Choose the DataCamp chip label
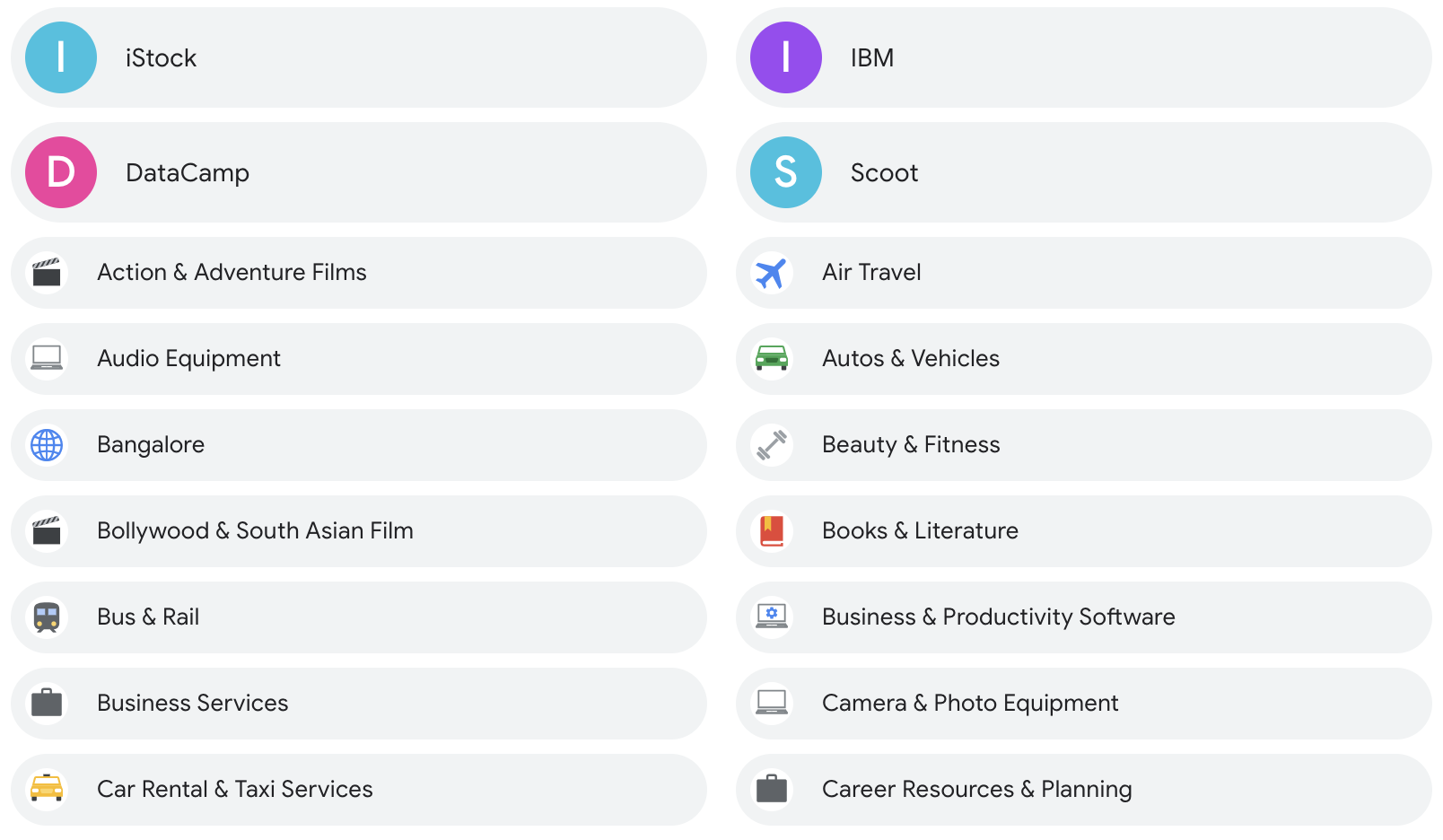 pyautogui.click(x=188, y=172)
